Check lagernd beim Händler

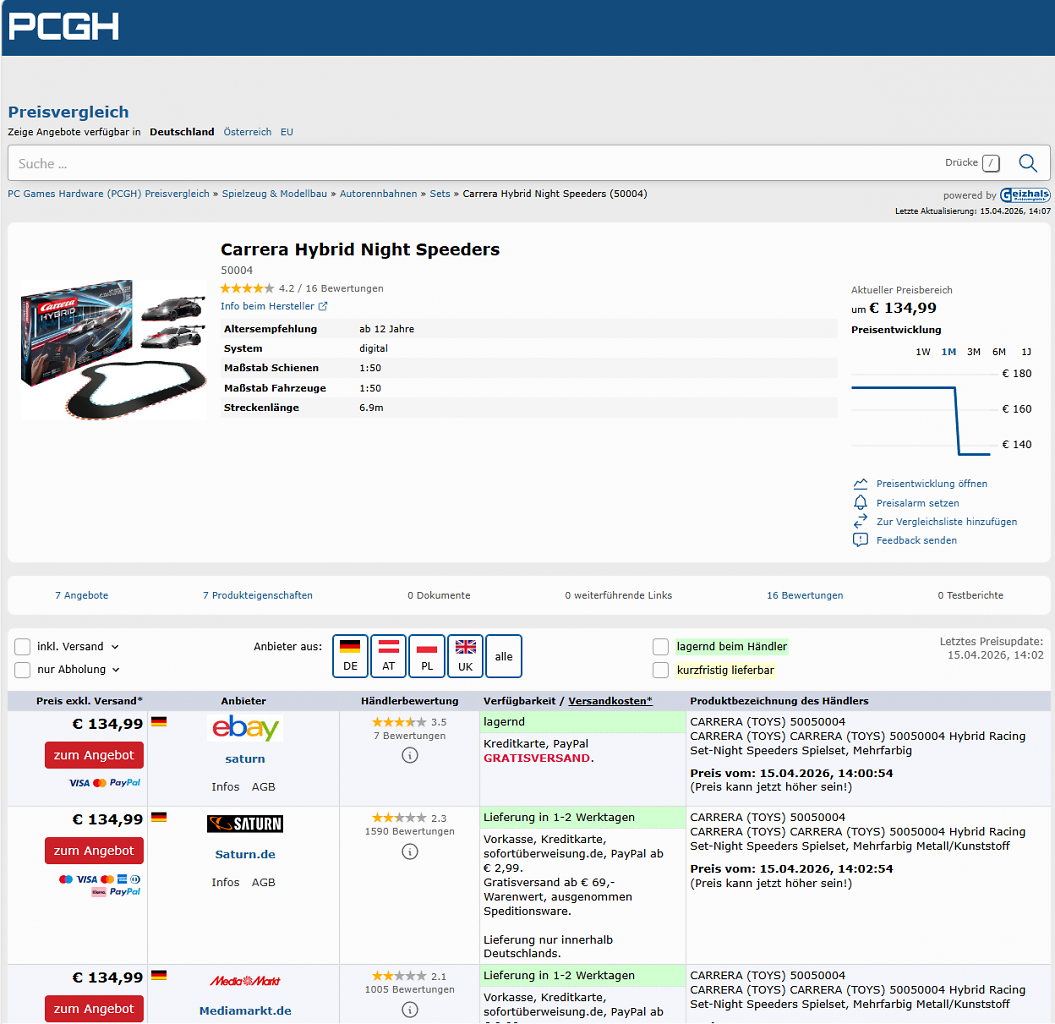pyautogui.click(x=660, y=647)
